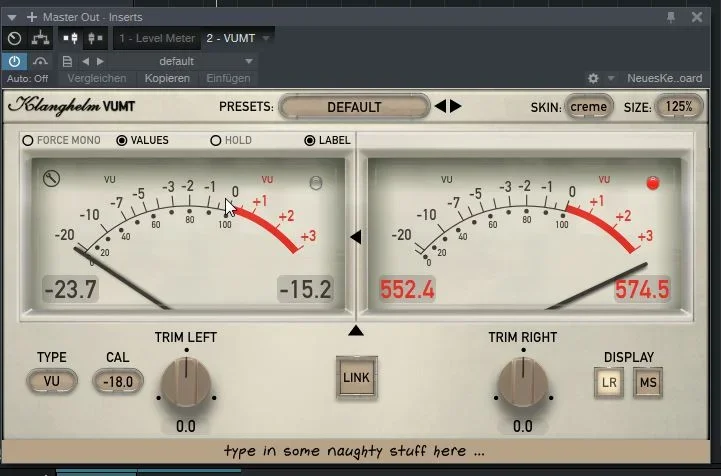Click the second plug insert icon
Screen dimensions: 721x476
click(95, 38)
